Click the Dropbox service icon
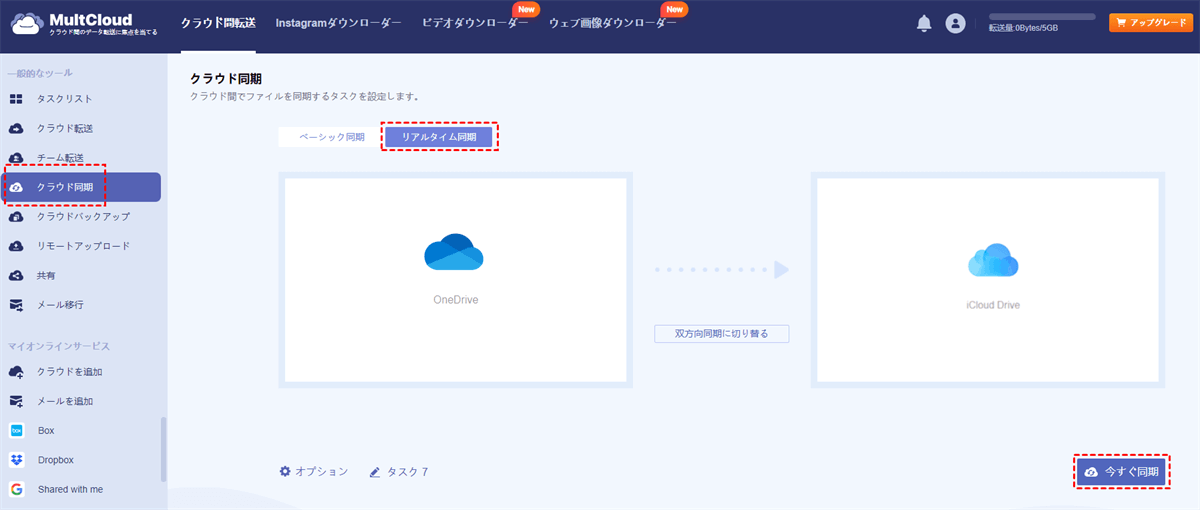1200x510 pixels. coord(16,460)
